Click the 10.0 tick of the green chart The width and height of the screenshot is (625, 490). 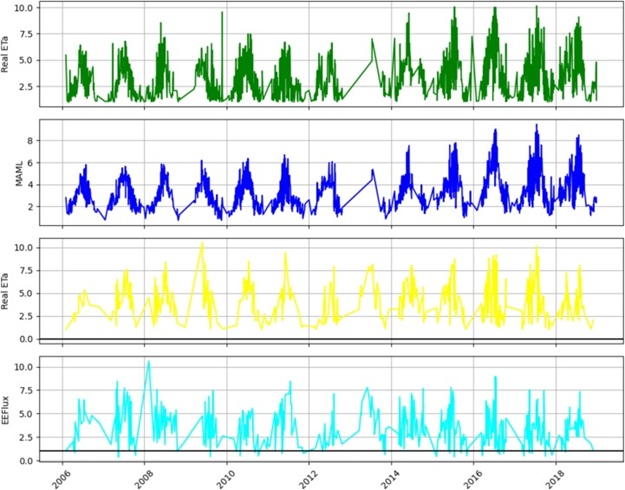26,8
